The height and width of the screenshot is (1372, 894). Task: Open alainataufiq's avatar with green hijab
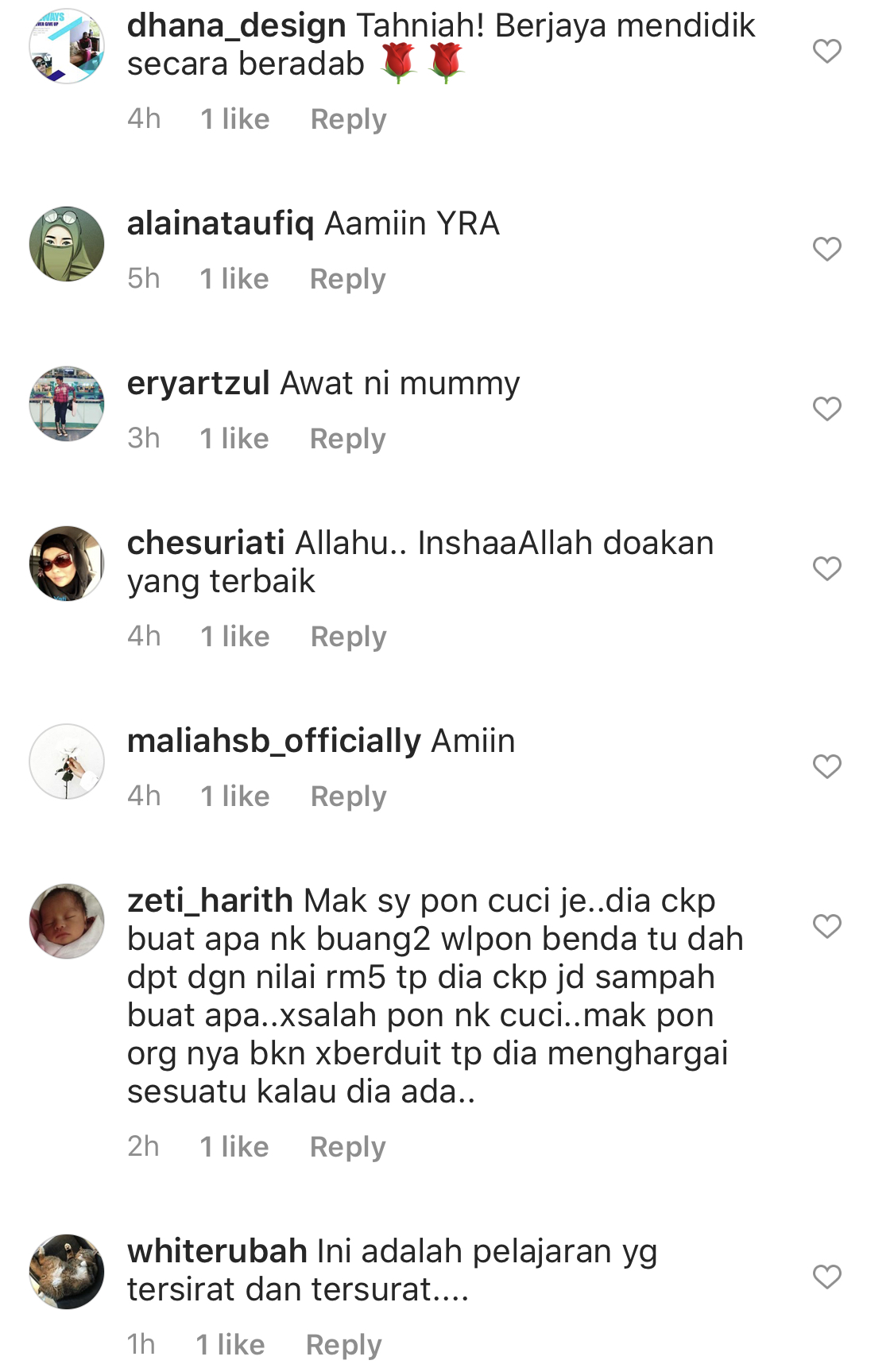tap(67, 244)
